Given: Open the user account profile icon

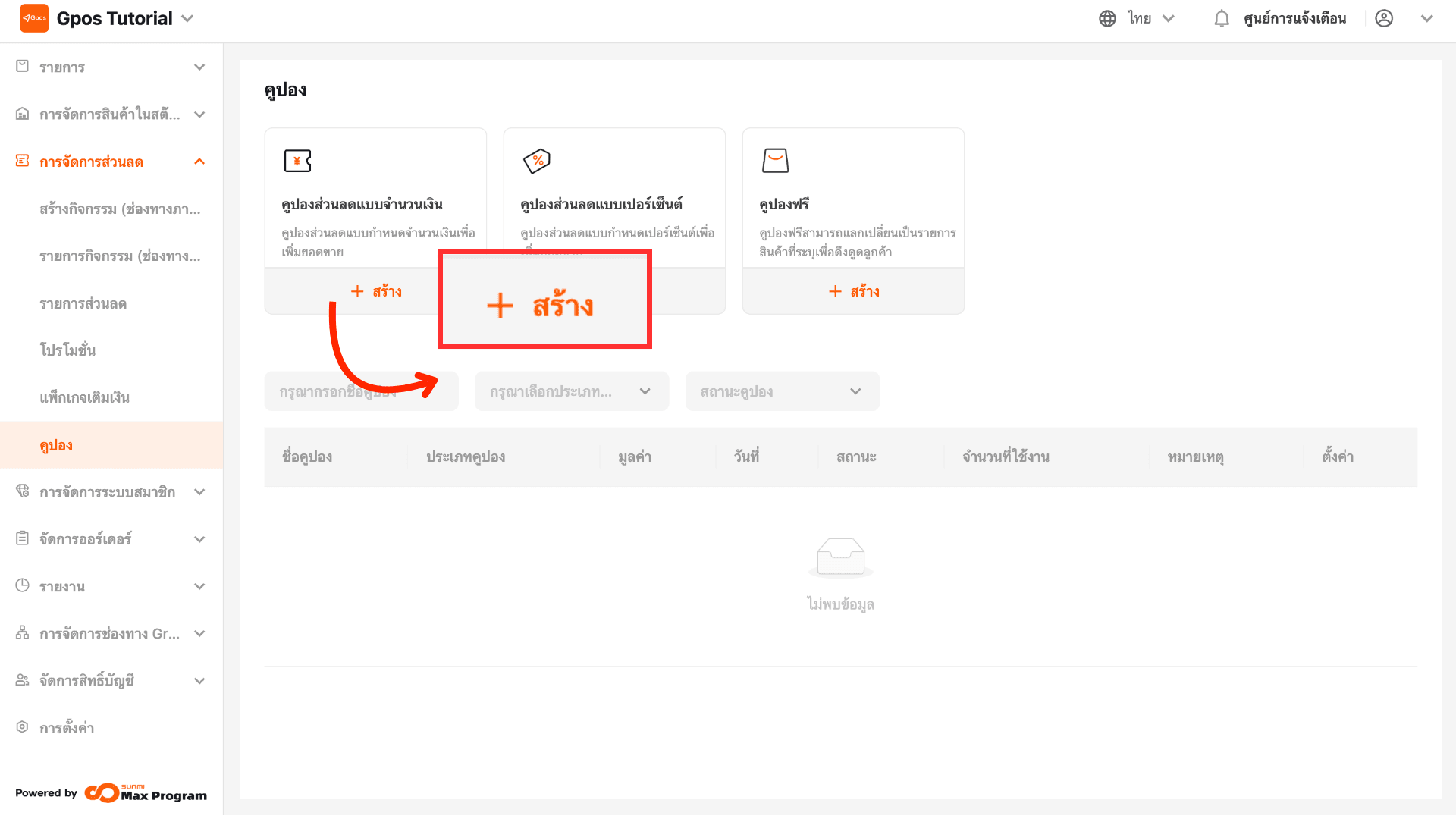Looking at the screenshot, I should point(1384,18).
